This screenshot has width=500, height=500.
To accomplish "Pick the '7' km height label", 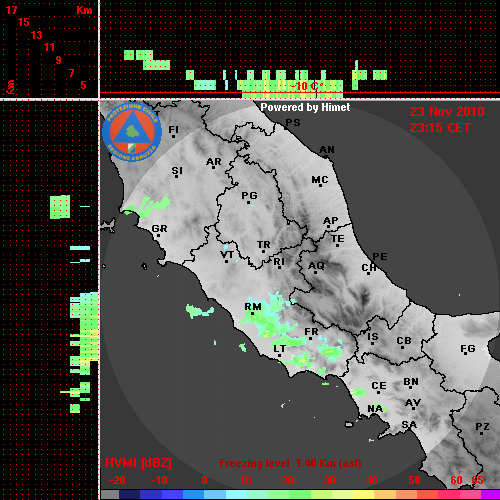I will click(71, 73).
